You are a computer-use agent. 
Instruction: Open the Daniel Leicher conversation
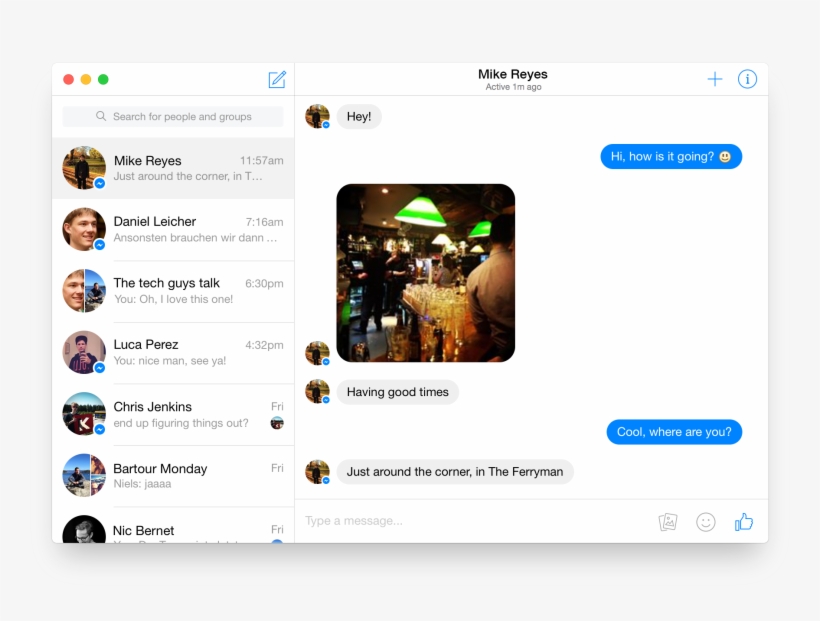(x=173, y=230)
